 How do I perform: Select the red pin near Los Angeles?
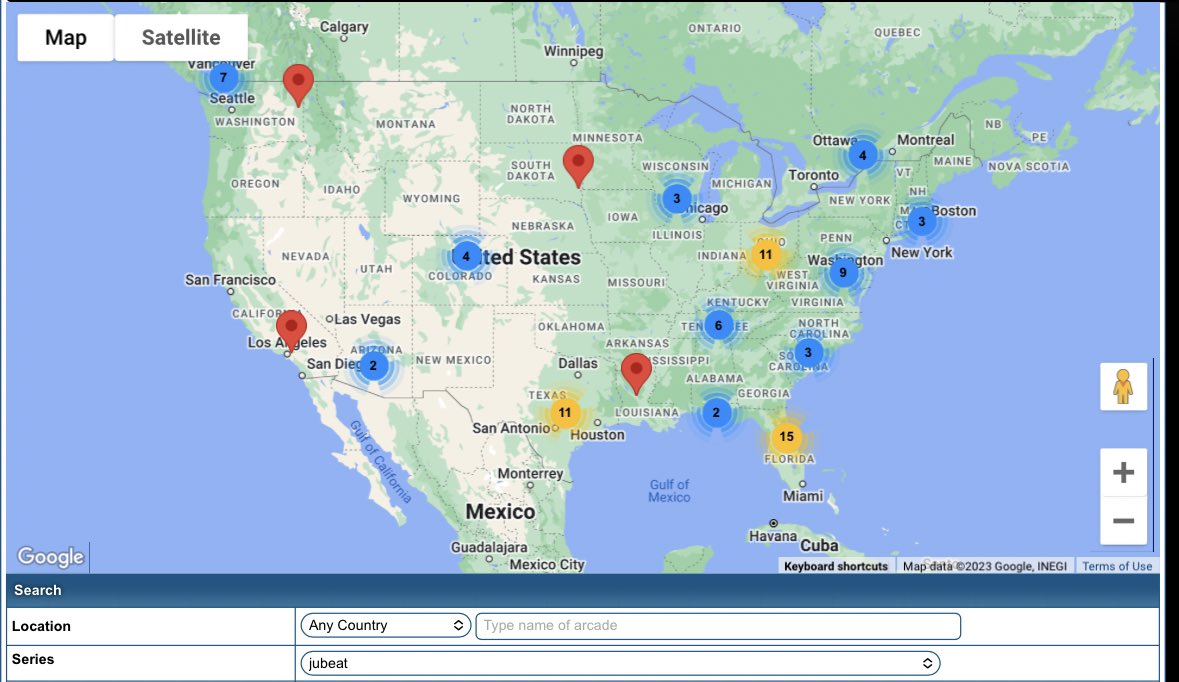pyautogui.click(x=291, y=327)
